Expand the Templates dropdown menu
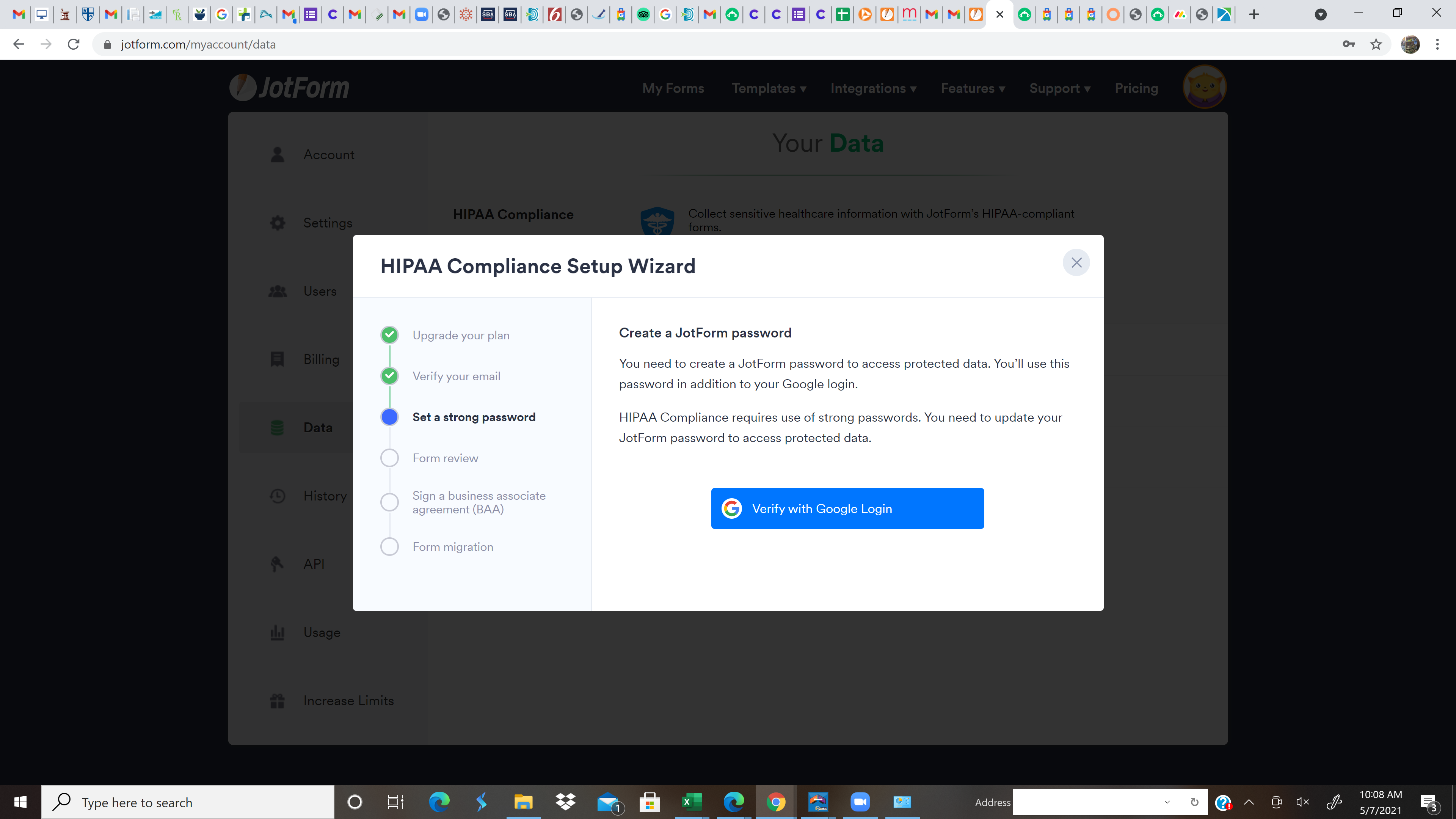The height and width of the screenshot is (819, 1456). tap(768, 88)
